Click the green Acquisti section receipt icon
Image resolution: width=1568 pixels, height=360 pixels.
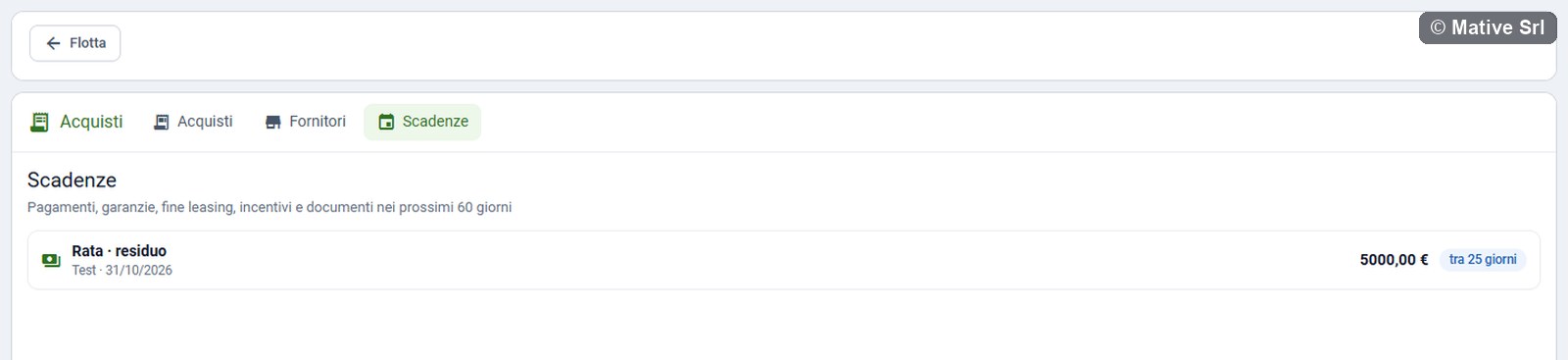(39, 122)
